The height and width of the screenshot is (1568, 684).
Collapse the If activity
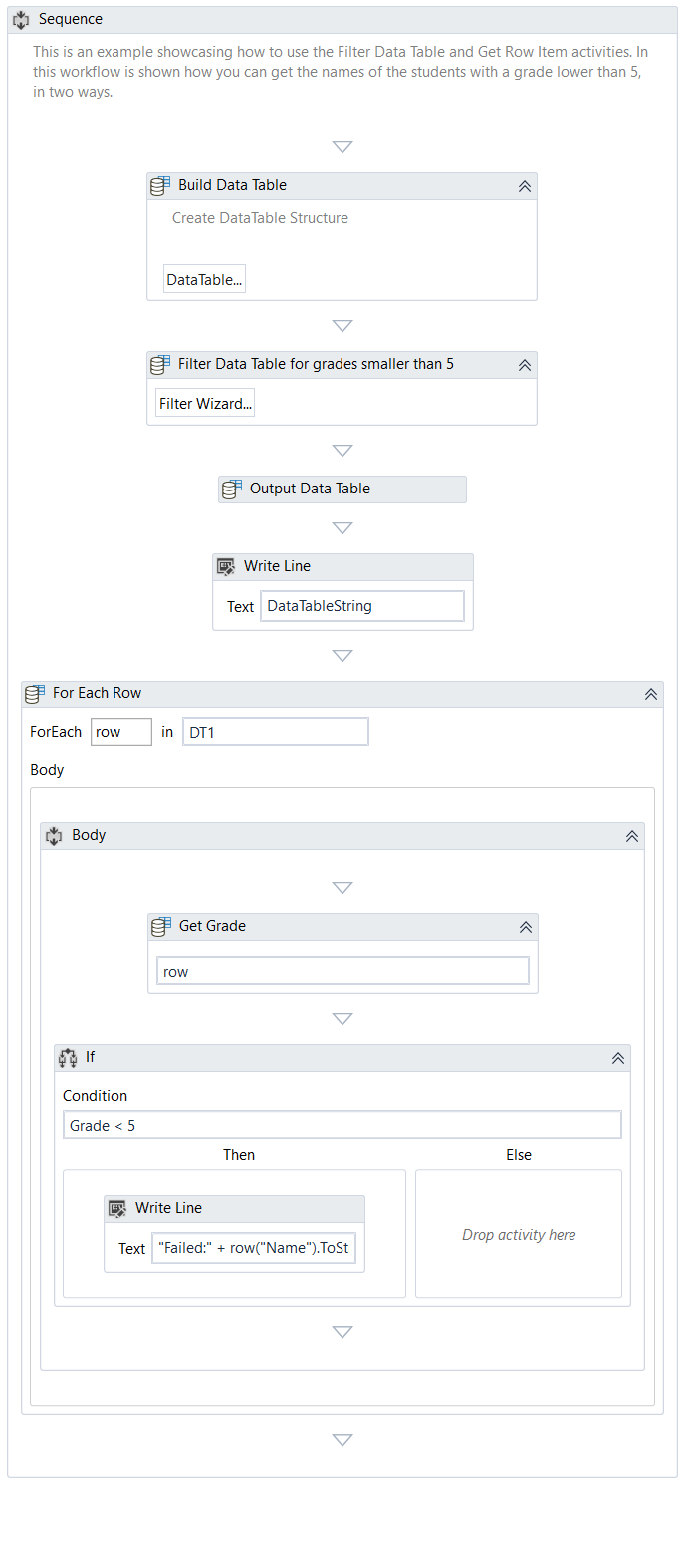point(618,1058)
